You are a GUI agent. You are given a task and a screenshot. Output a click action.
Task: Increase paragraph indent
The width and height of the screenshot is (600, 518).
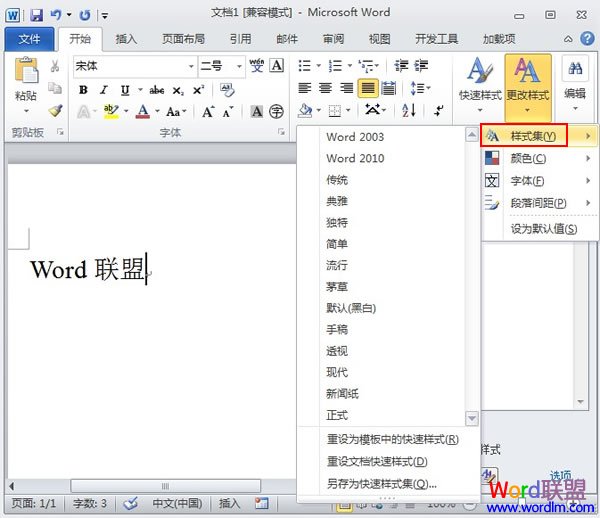click(421, 66)
